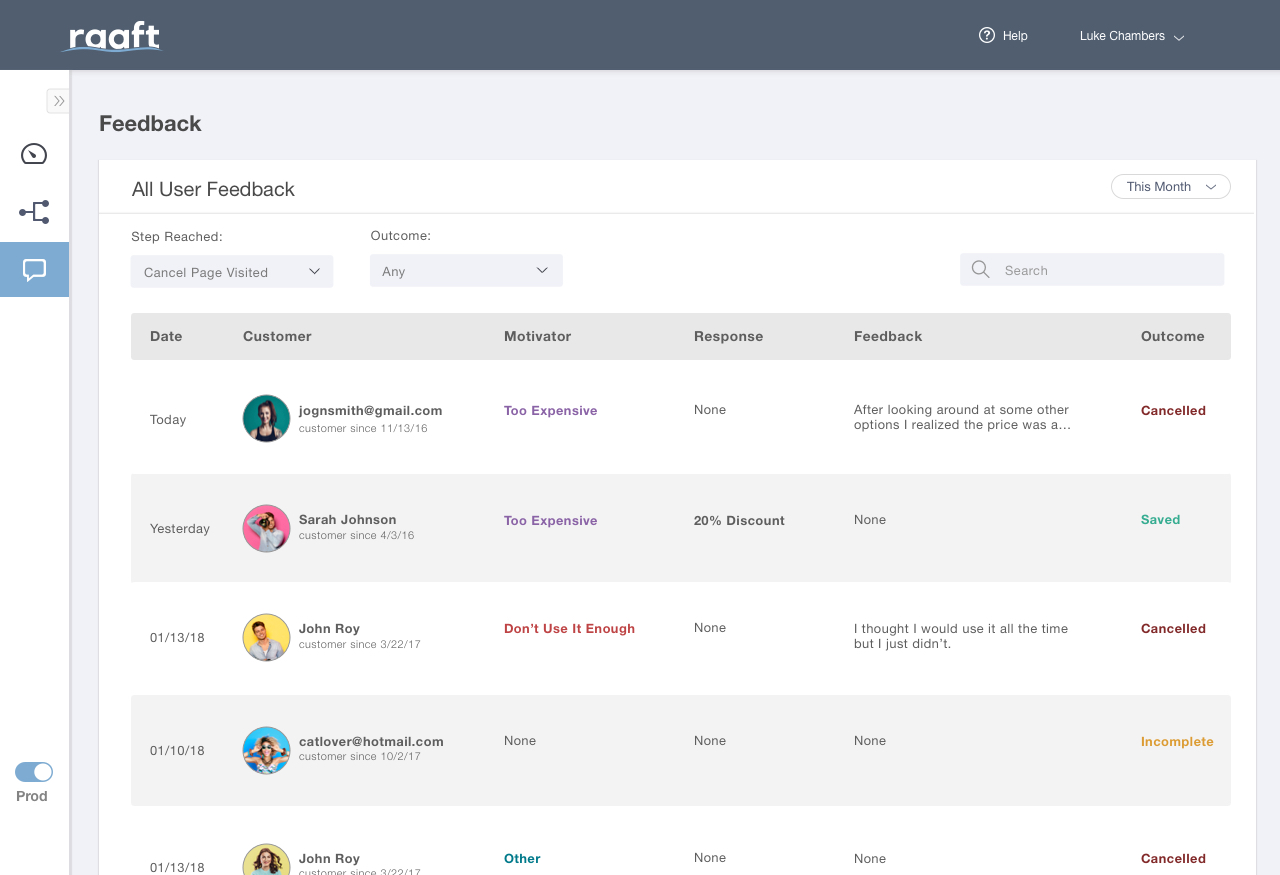Open the flow diagram icon in sidebar
The height and width of the screenshot is (875, 1280).
tap(34, 212)
